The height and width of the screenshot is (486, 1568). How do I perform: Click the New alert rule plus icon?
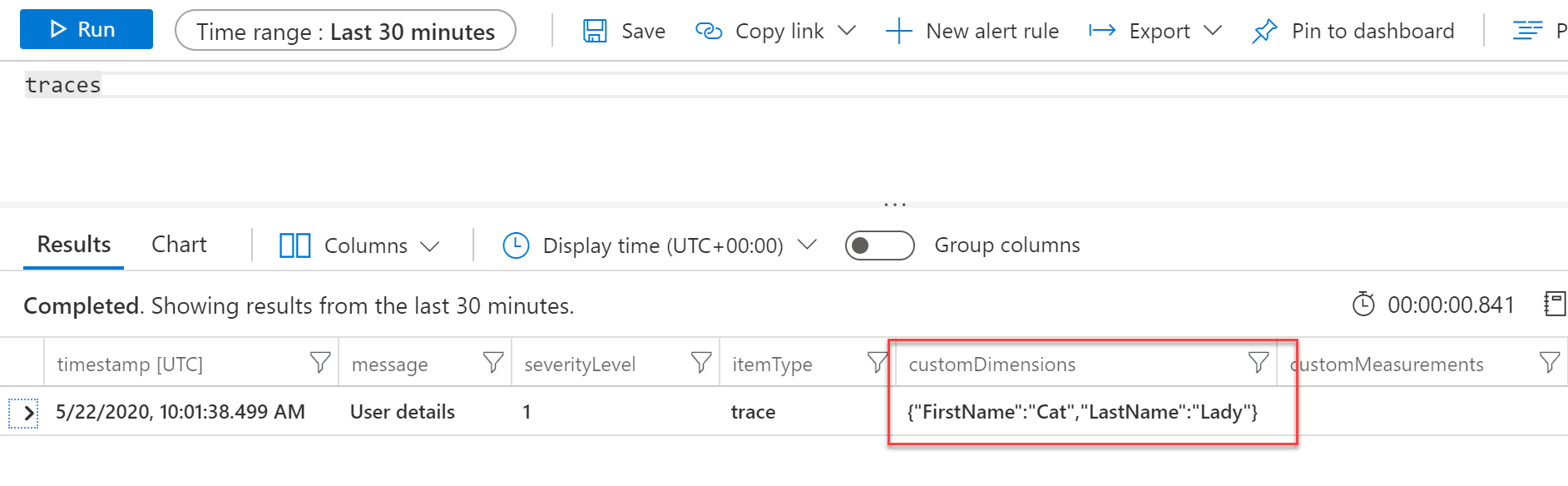[x=898, y=30]
